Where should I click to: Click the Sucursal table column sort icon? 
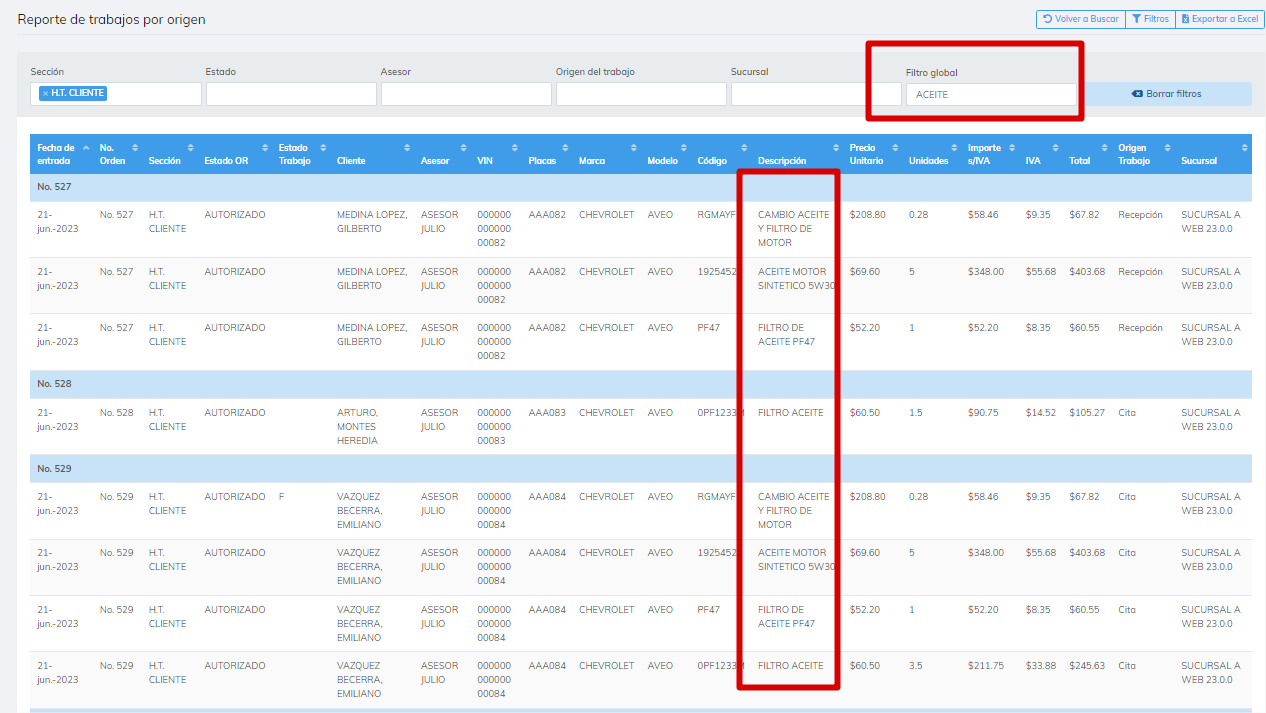1244,148
